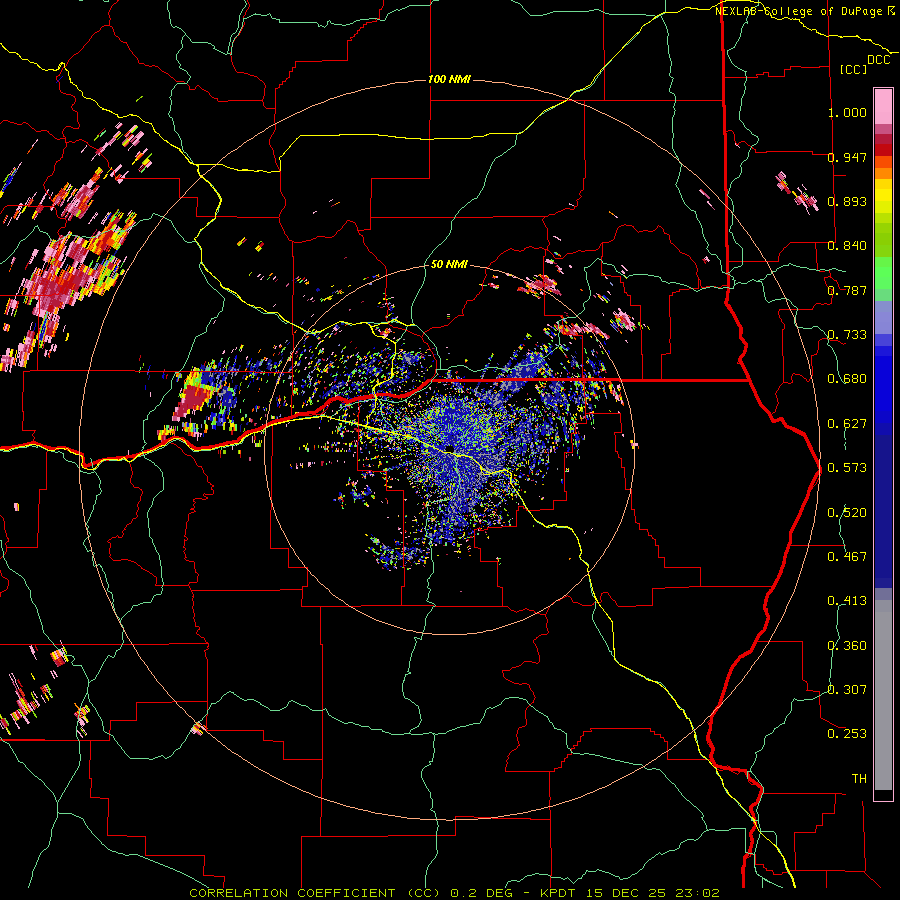Click the 0.360 scale value
This screenshot has height=900, width=900.
[x=847, y=646]
